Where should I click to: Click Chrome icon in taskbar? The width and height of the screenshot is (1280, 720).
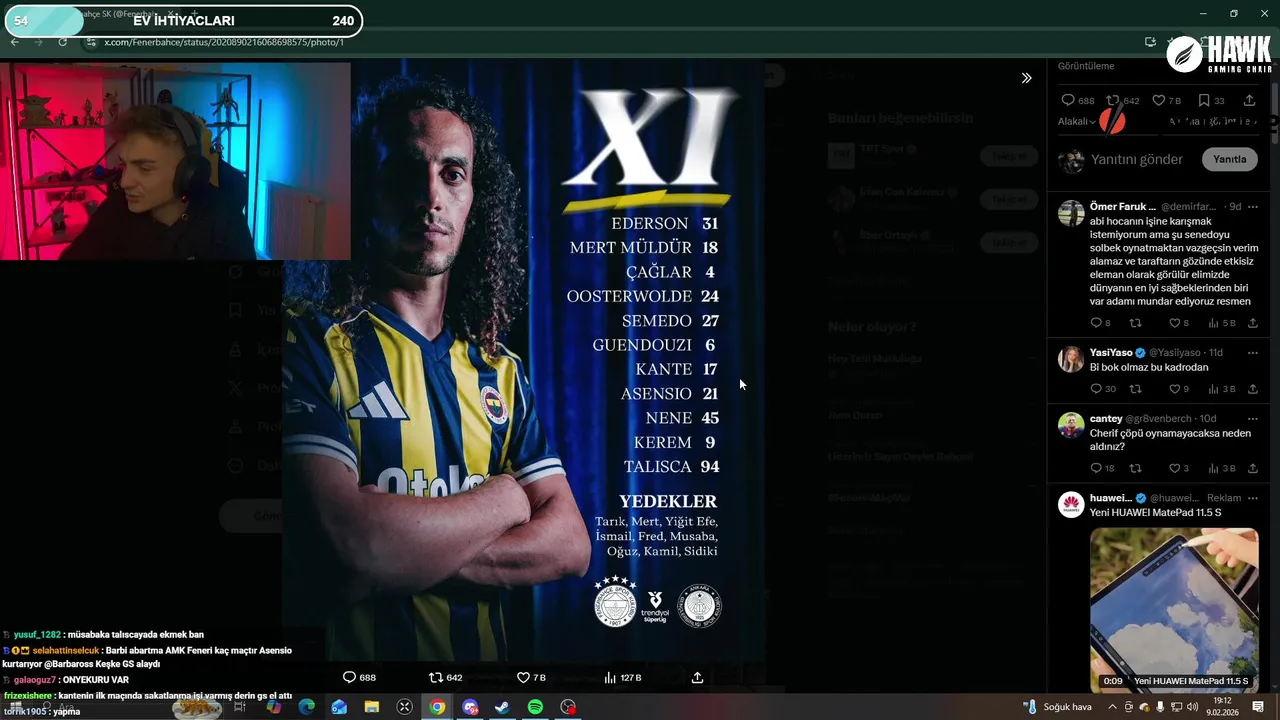tap(437, 707)
